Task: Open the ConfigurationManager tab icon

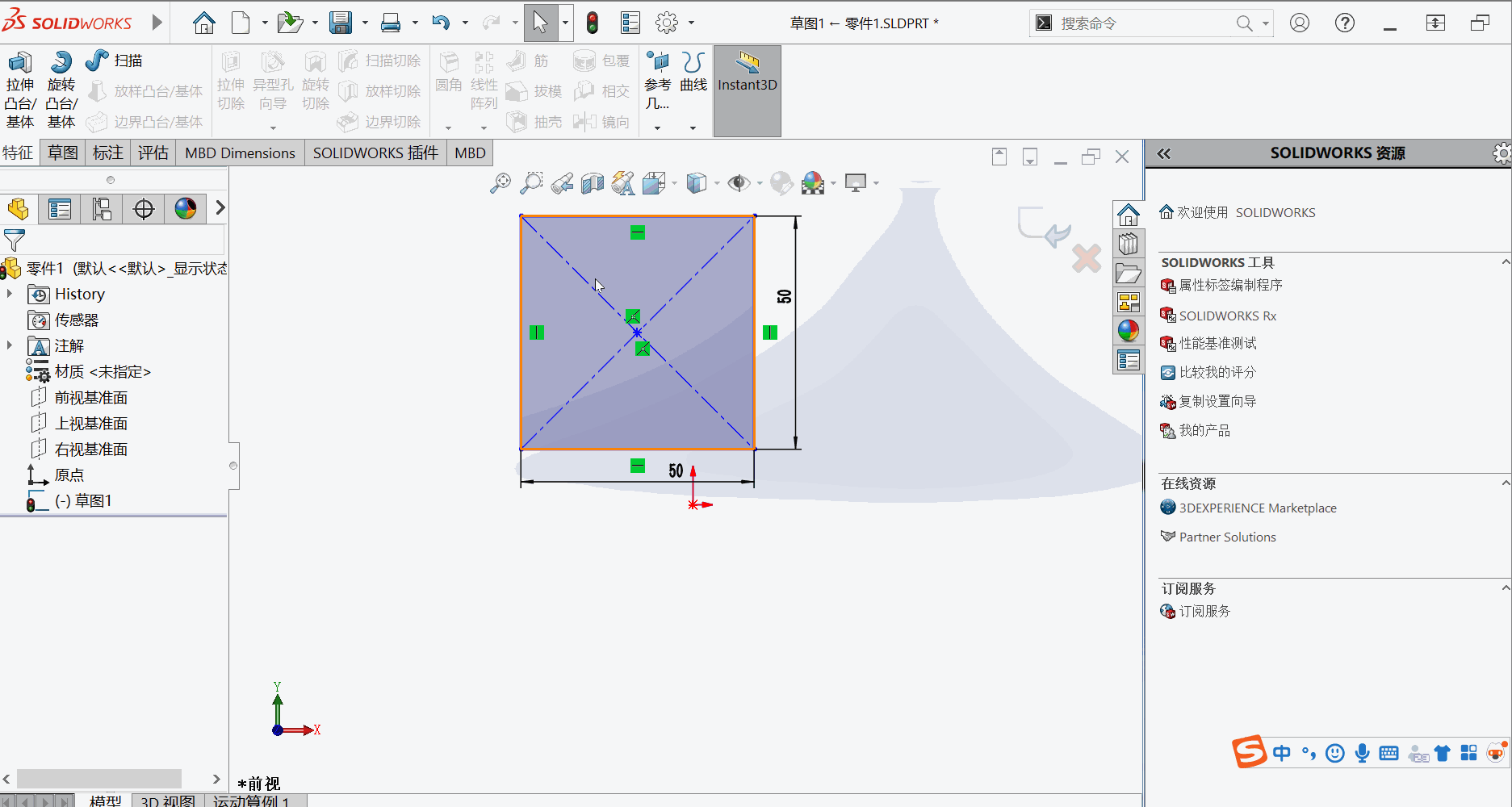Action: click(102, 209)
